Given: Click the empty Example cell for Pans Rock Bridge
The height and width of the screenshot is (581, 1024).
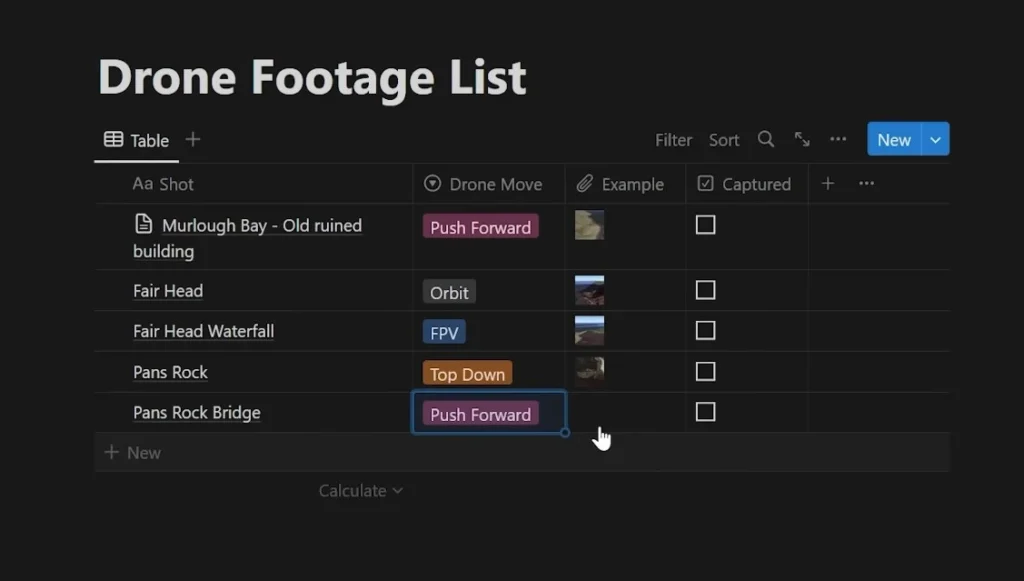Looking at the screenshot, I should point(626,413).
